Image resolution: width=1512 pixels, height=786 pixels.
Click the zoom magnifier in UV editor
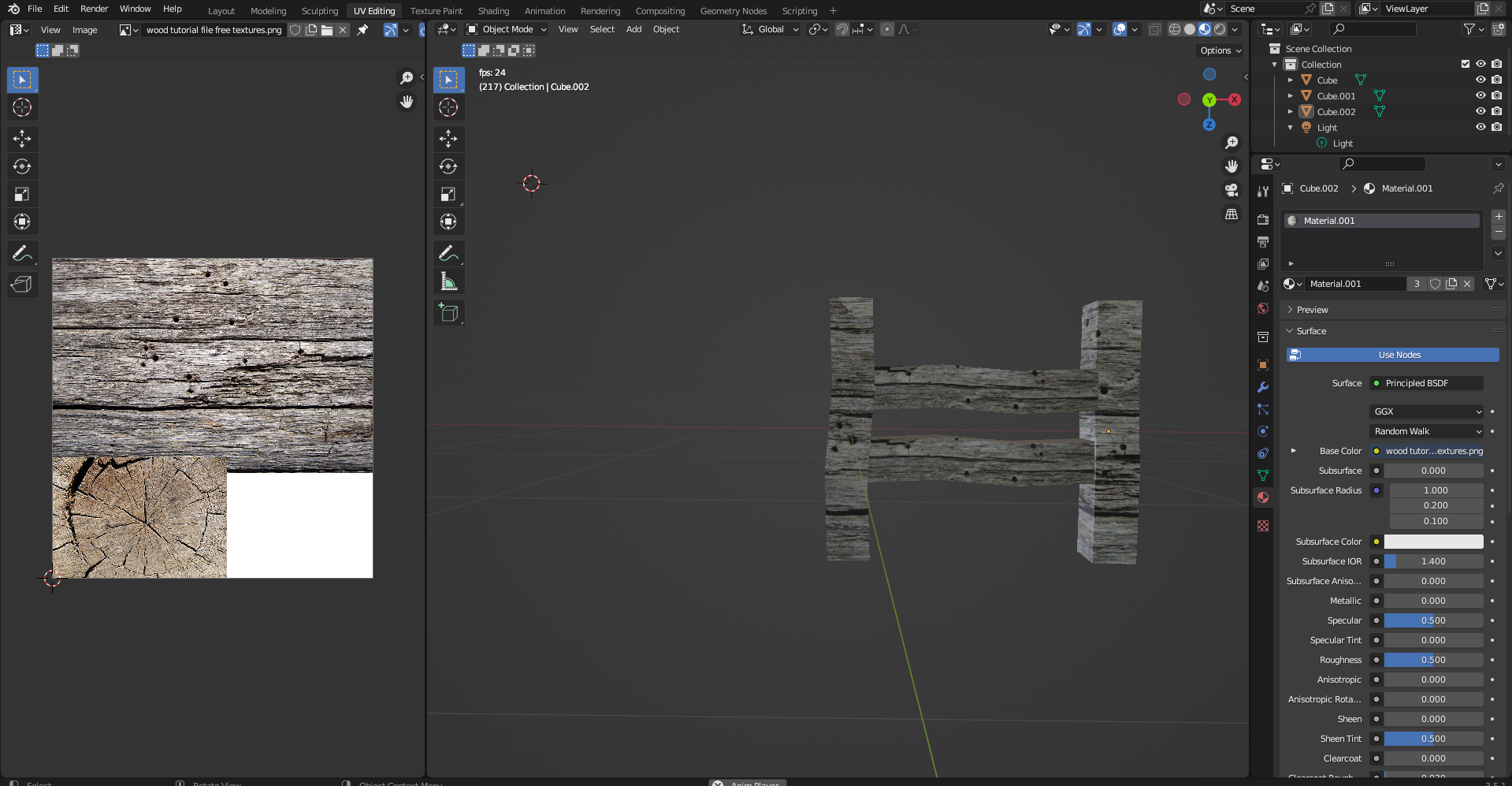click(x=407, y=77)
